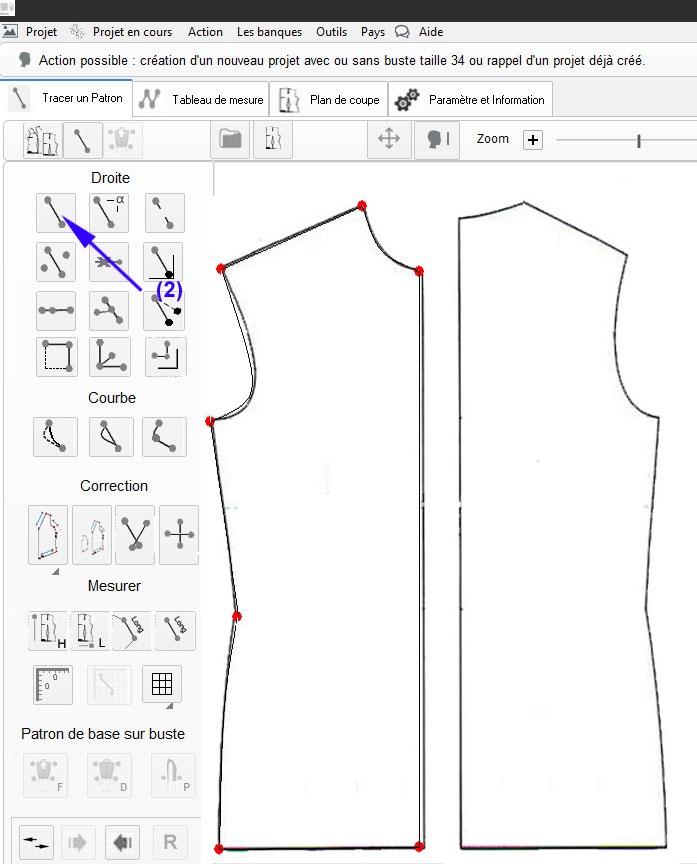
Task: Switch to the Tableau de mesure tab
Action: coord(203,100)
